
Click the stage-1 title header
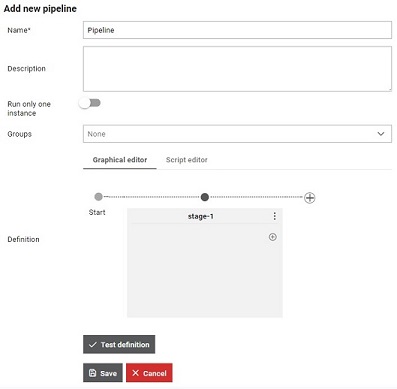[x=200, y=216]
